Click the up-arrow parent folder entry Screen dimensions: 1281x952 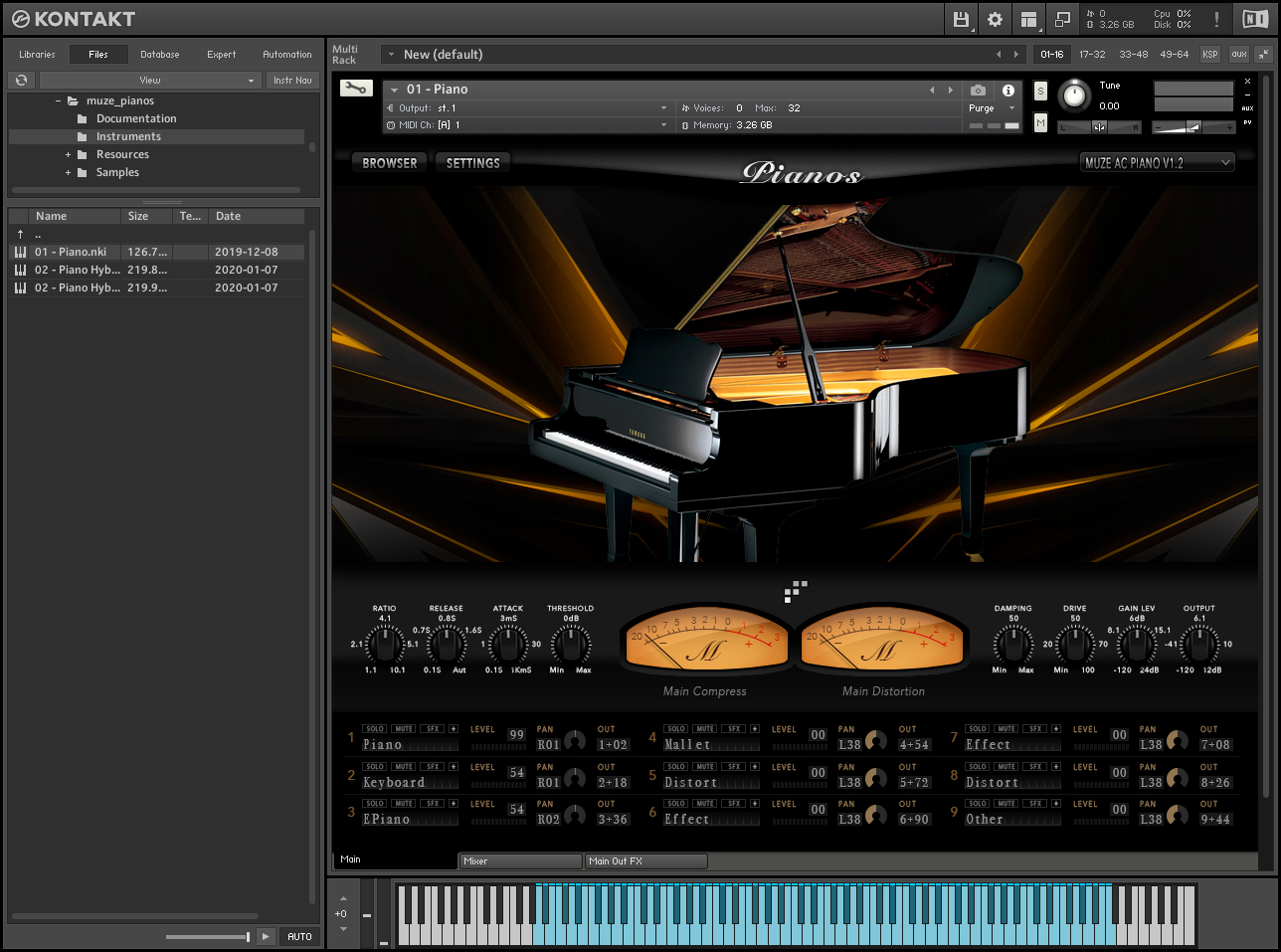click(20, 234)
